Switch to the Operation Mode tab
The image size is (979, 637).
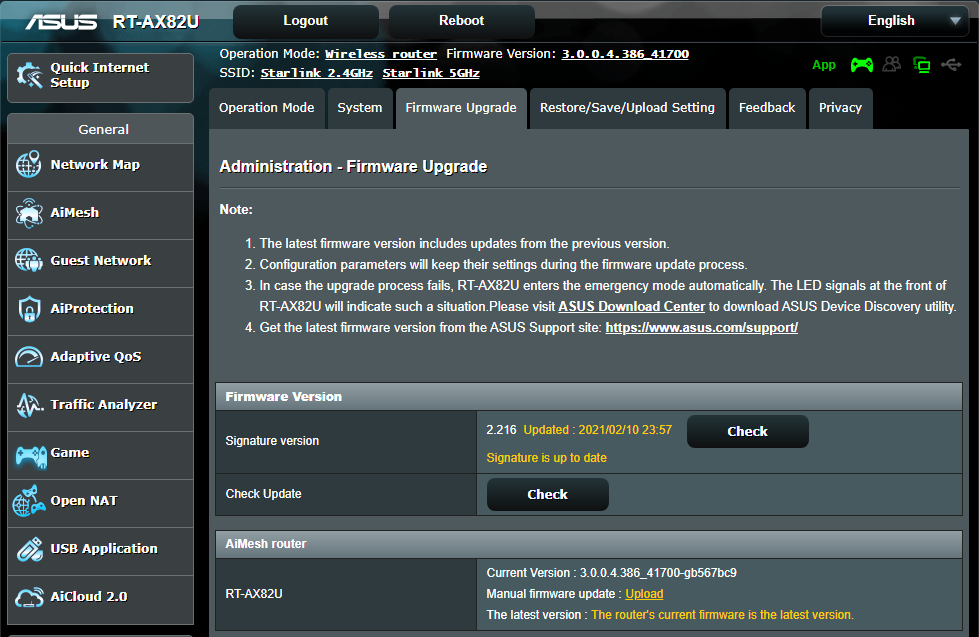pyautogui.click(x=267, y=108)
